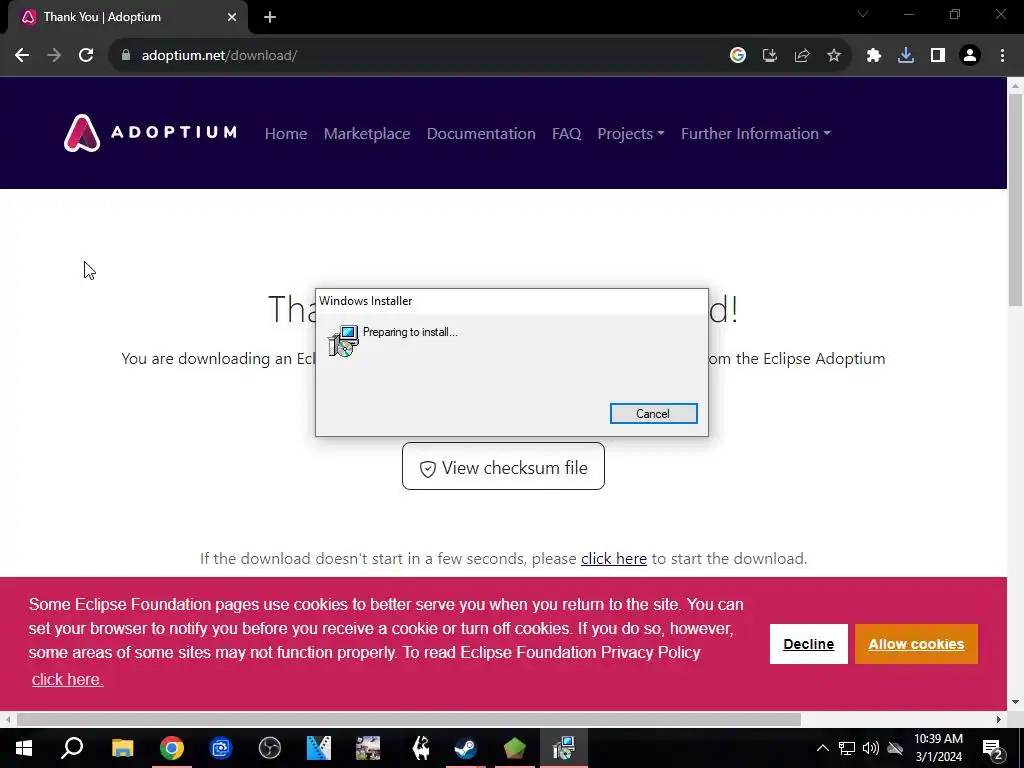Open privacy policy 'click here.' link
The image size is (1024, 768).
pos(67,679)
